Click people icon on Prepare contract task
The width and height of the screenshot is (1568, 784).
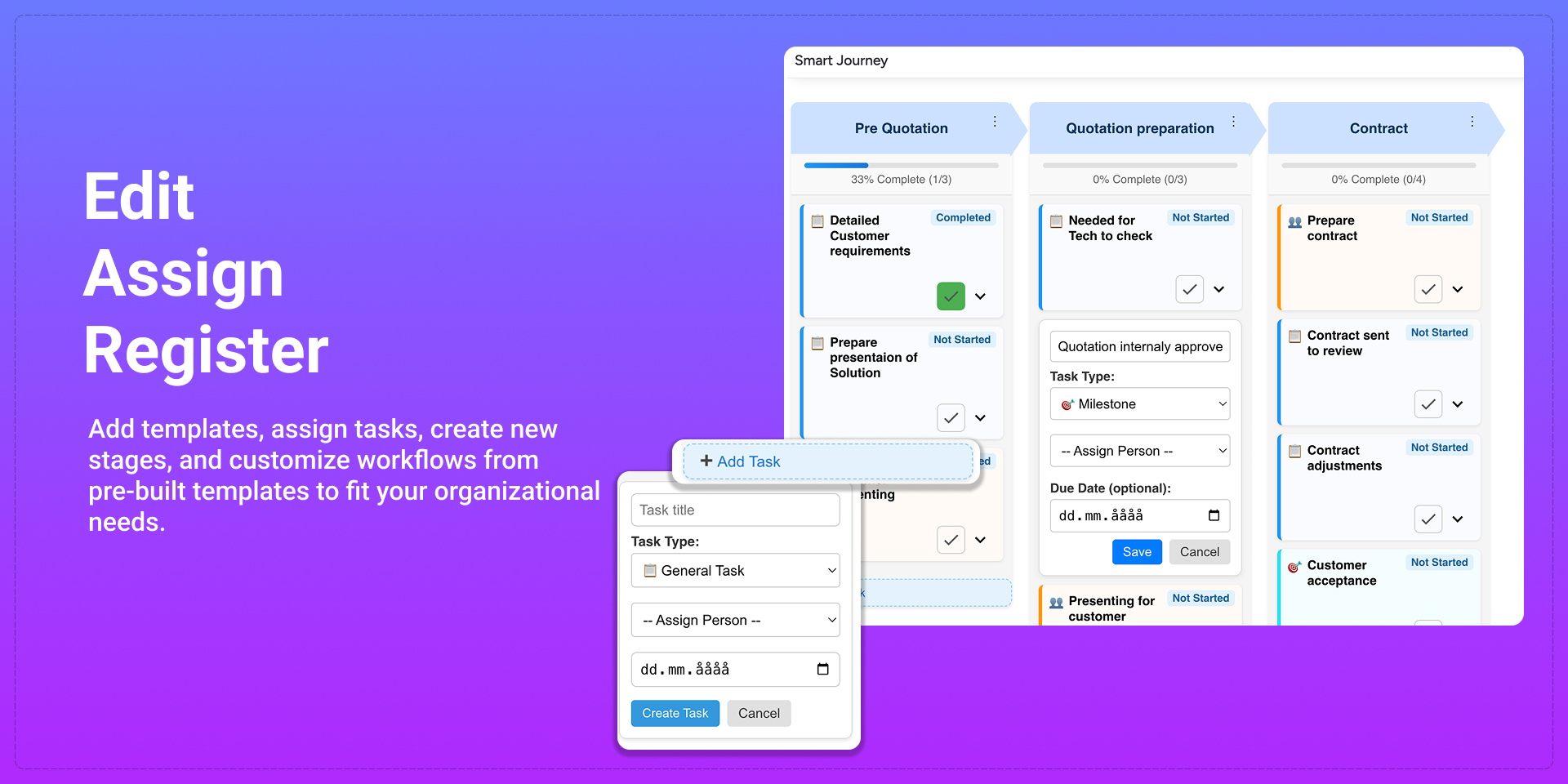[x=1294, y=222]
